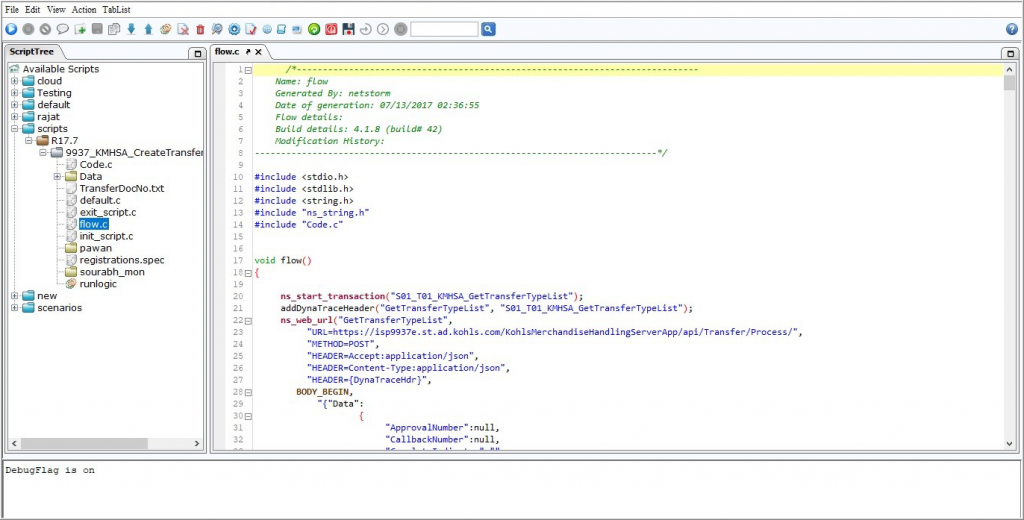Click the monitor screen icon in toolbar
Image resolution: width=1024 pixels, height=520 pixels.
coord(297,29)
